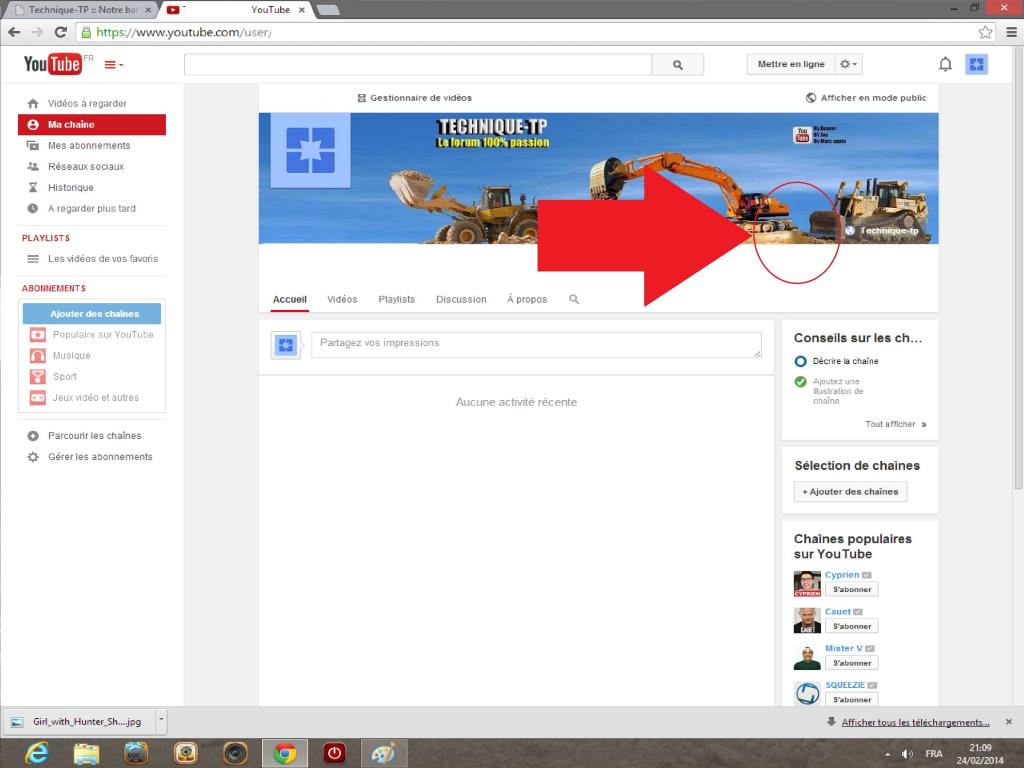Click the Musique headphones icon
The height and width of the screenshot is (768, 1024).
(x=38, y=355)
